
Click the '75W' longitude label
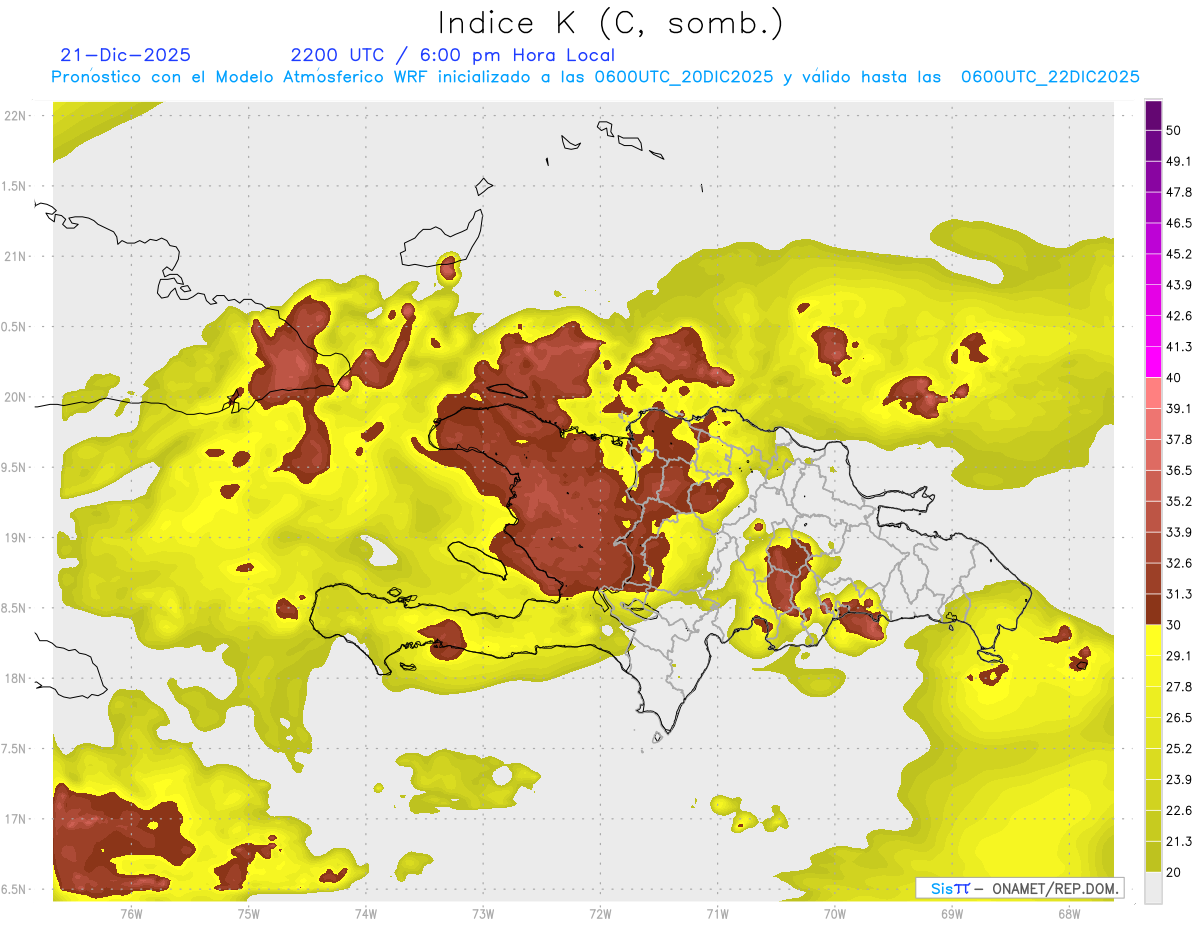249,914
